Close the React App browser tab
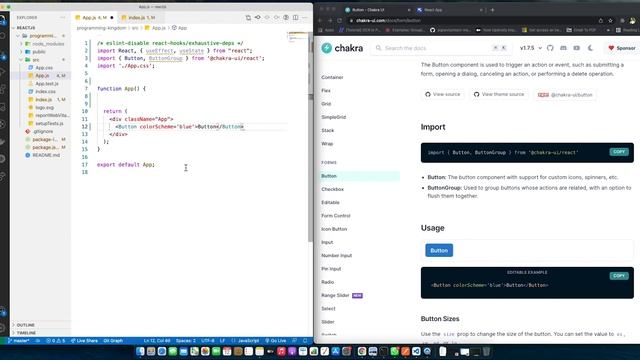The height and width of the screenshot is (360, 640). point(481,10)
